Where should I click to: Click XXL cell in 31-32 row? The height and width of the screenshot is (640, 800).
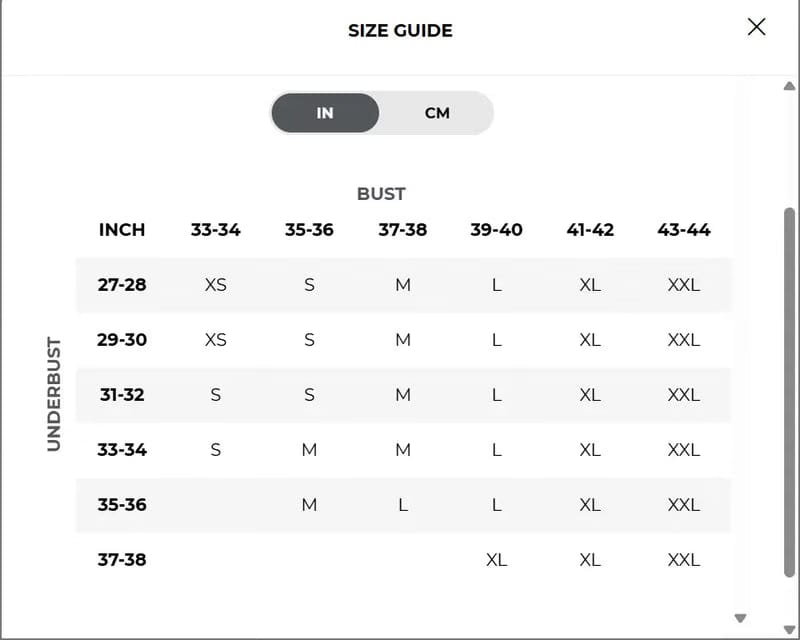684,395
